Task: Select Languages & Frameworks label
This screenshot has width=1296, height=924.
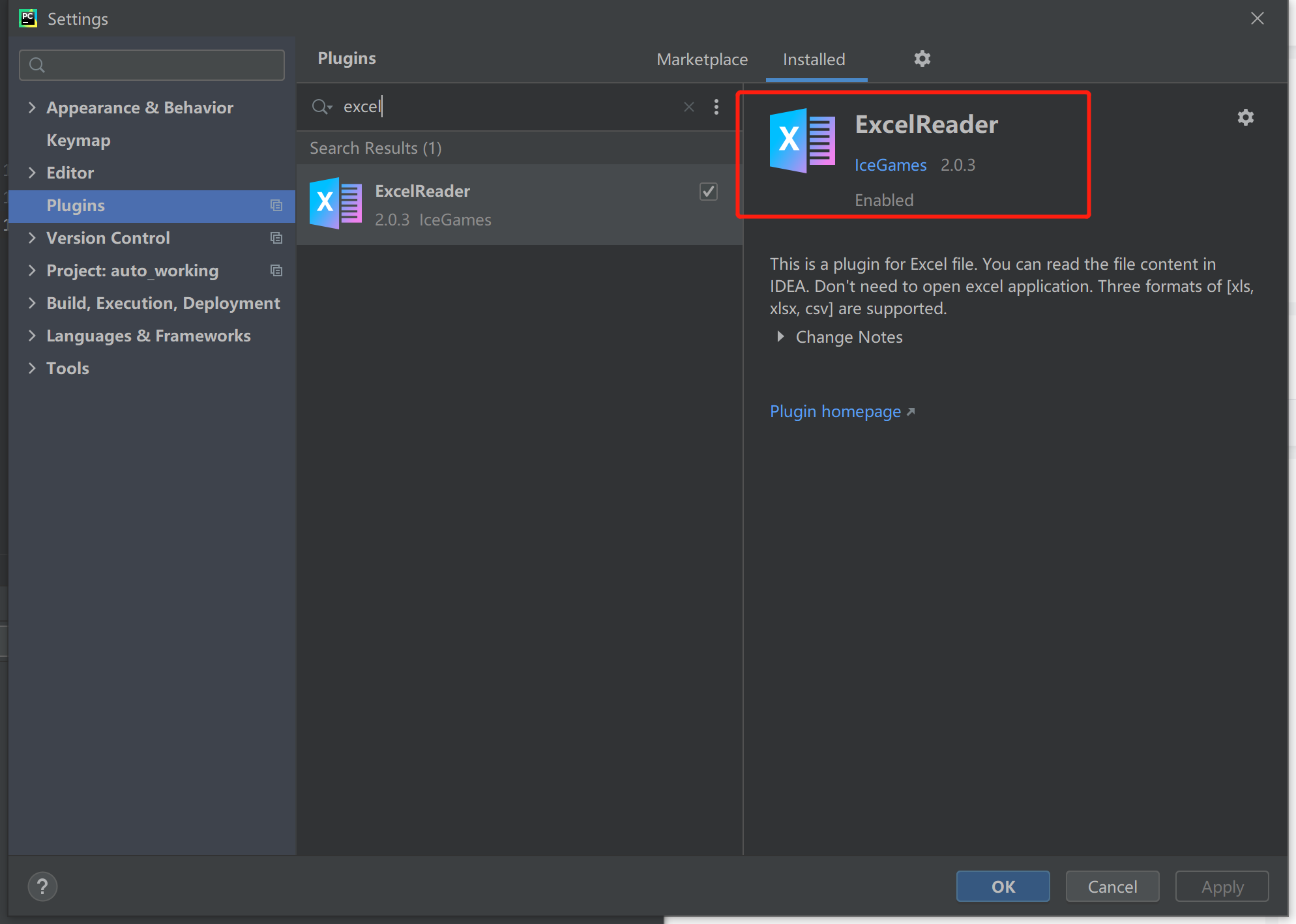Action: [148, 336]
